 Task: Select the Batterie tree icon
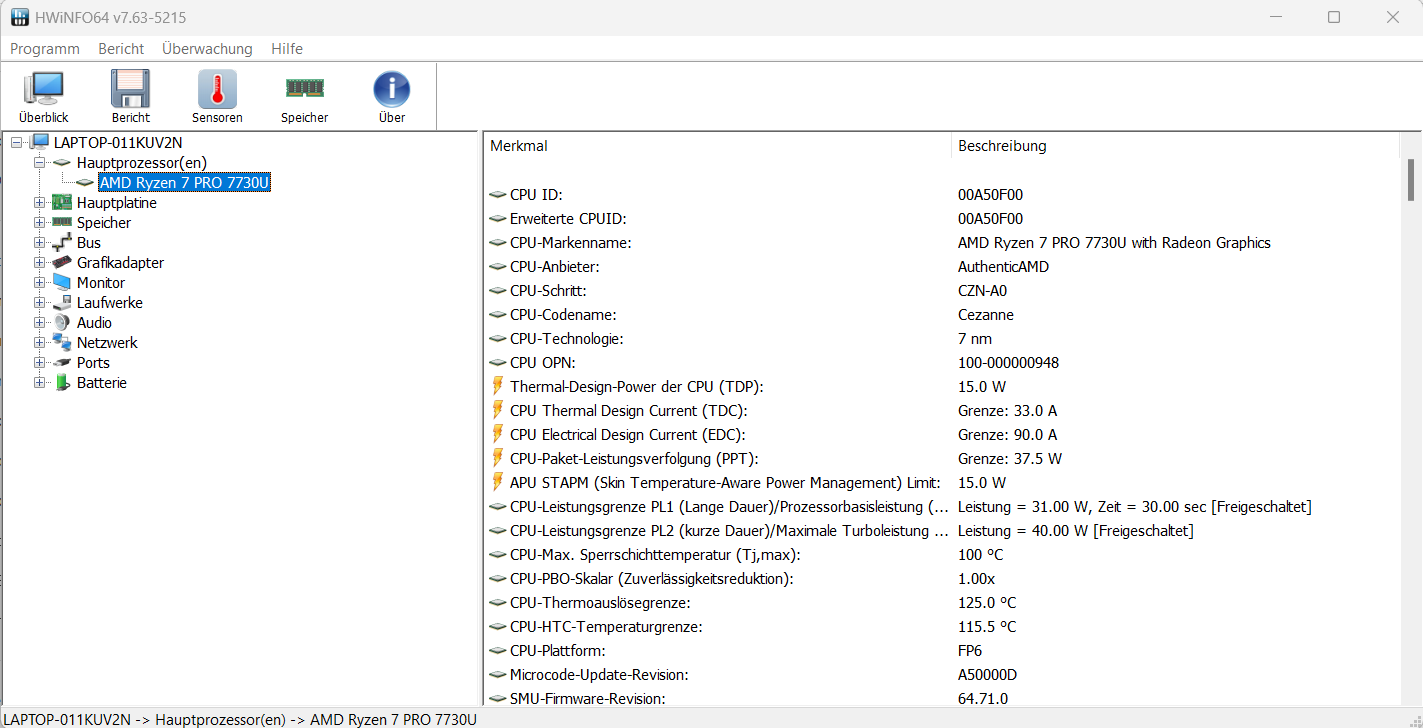point(62,383)
